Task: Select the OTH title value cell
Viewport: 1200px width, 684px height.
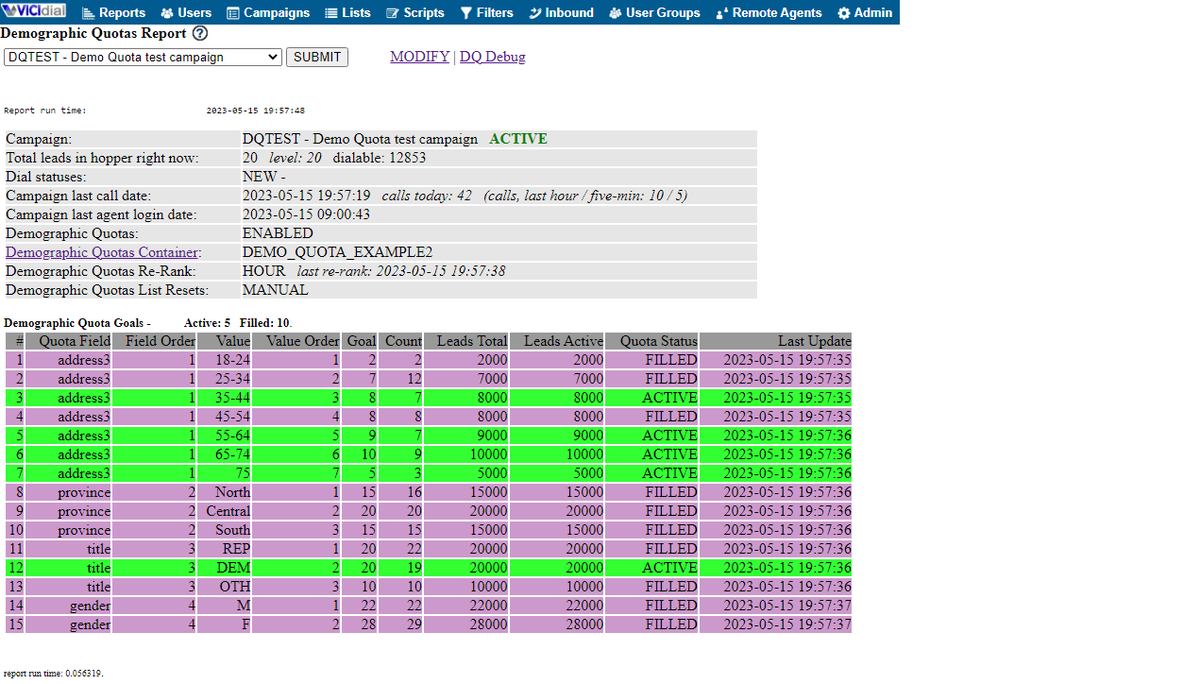Action: point(224,587)
